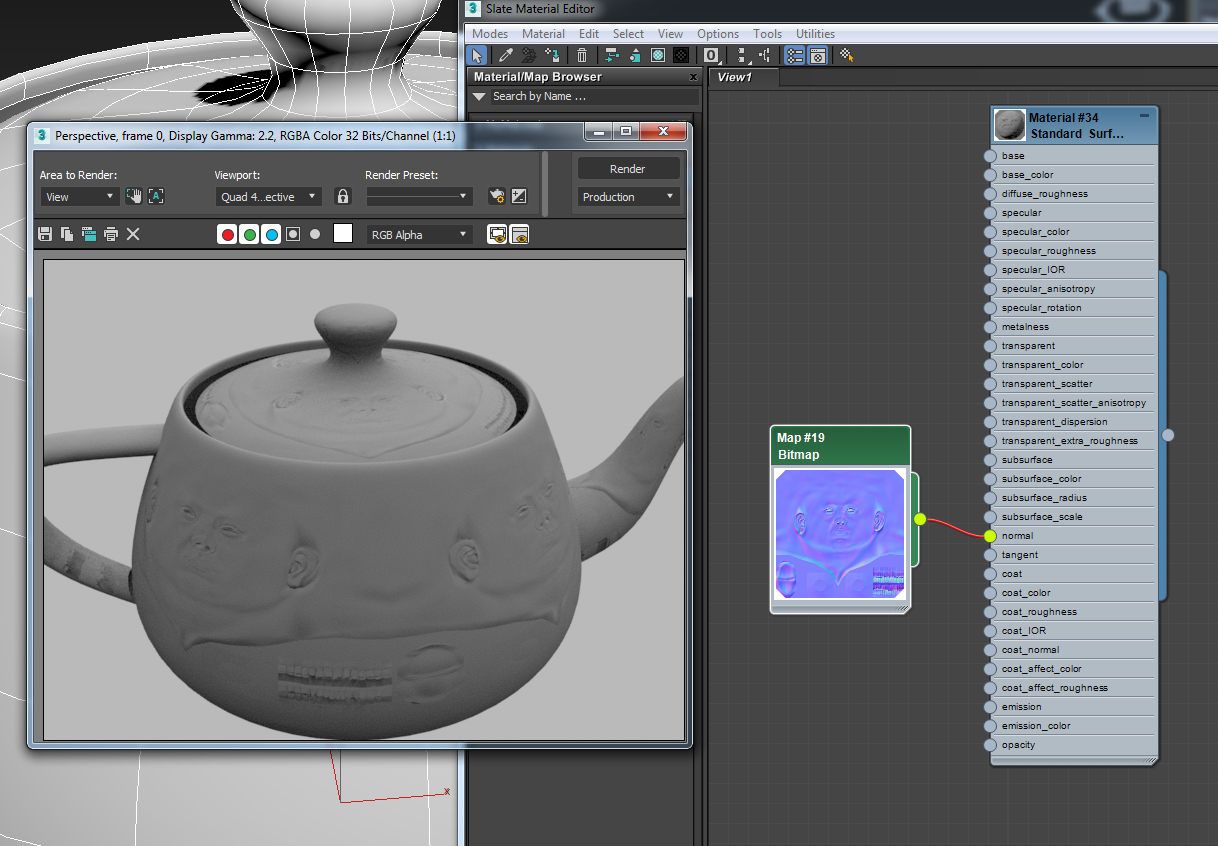1218x846 pixels.
Task: Toggle the viewport lock icon
Action: coord(343,197)
